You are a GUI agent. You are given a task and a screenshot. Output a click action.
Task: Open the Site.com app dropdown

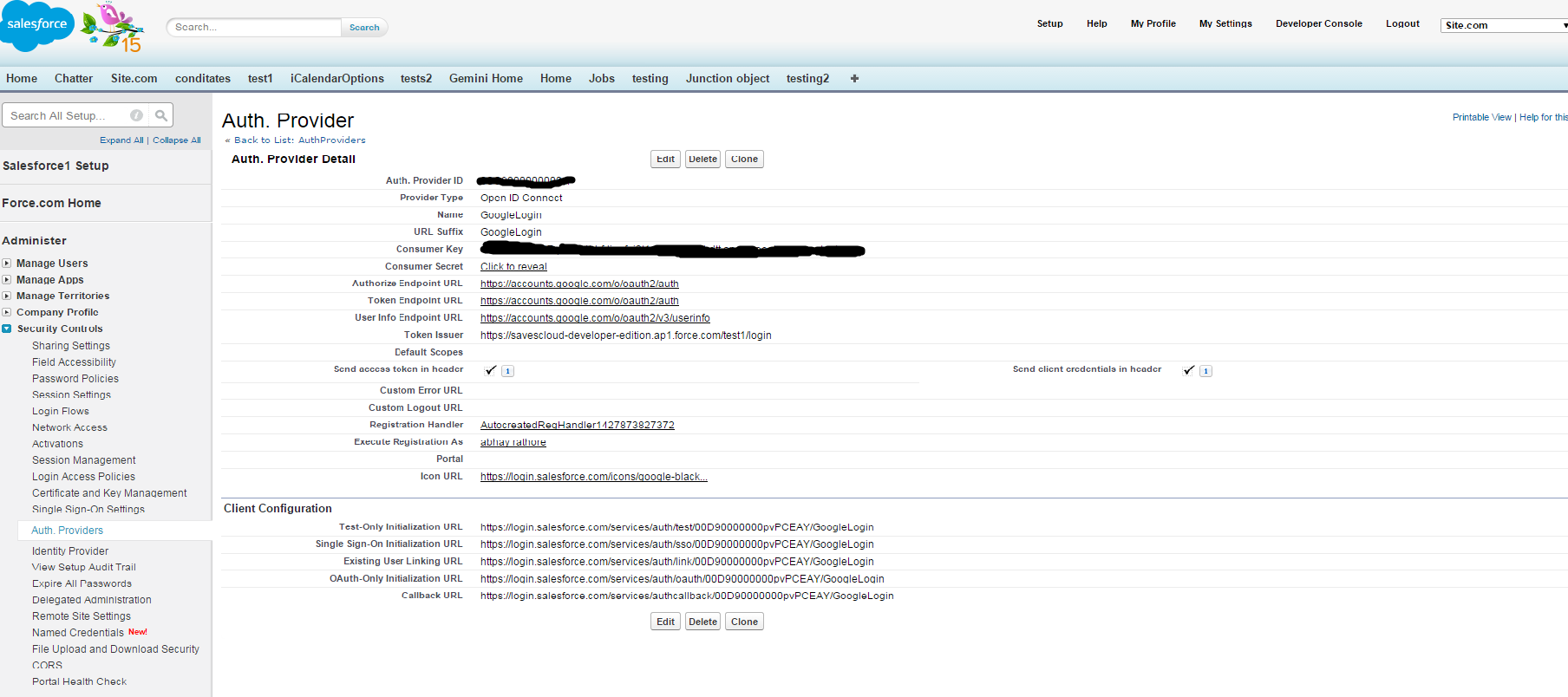1504,25
